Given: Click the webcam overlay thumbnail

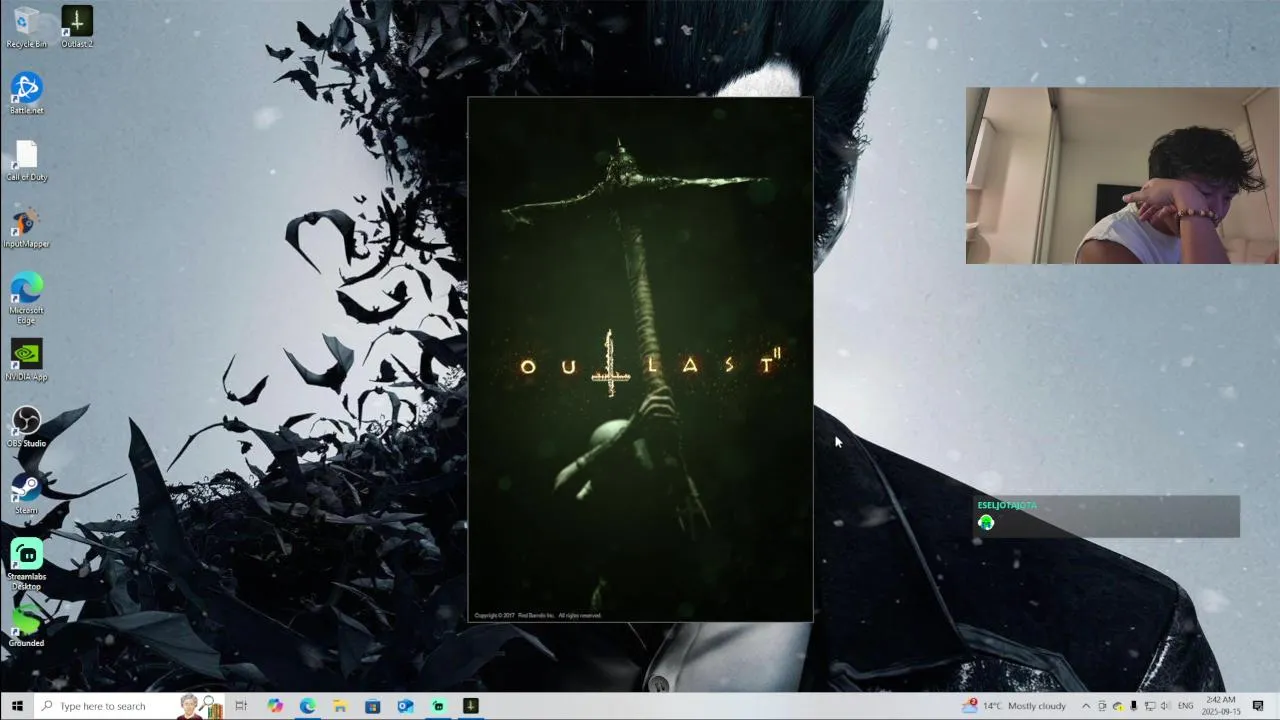Looking at the screenshot, I should [1122, 176].
